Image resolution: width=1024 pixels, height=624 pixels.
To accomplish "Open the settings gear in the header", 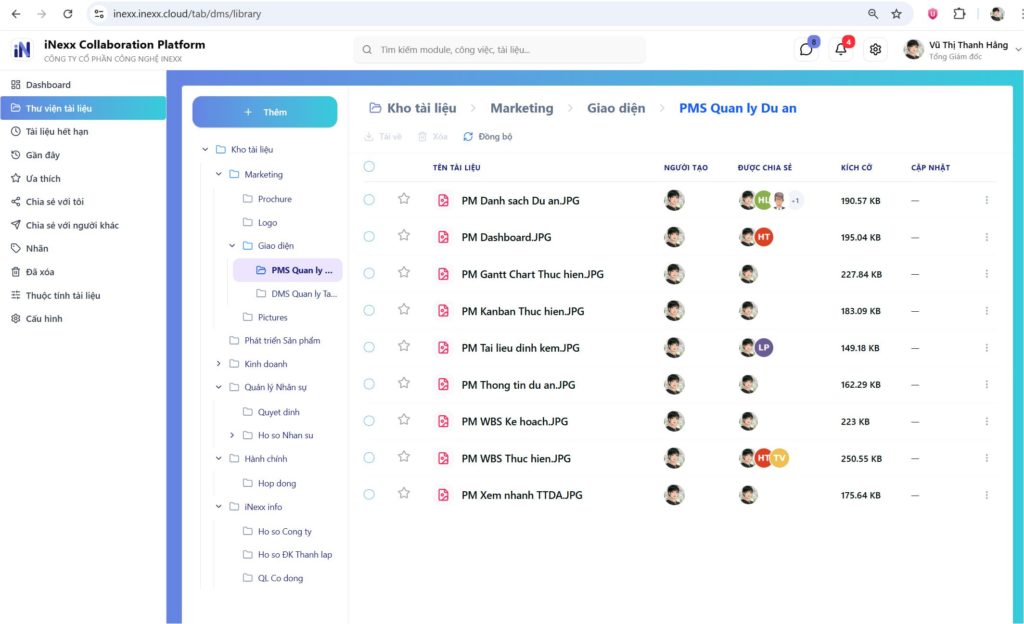I will tap(875, 48).
